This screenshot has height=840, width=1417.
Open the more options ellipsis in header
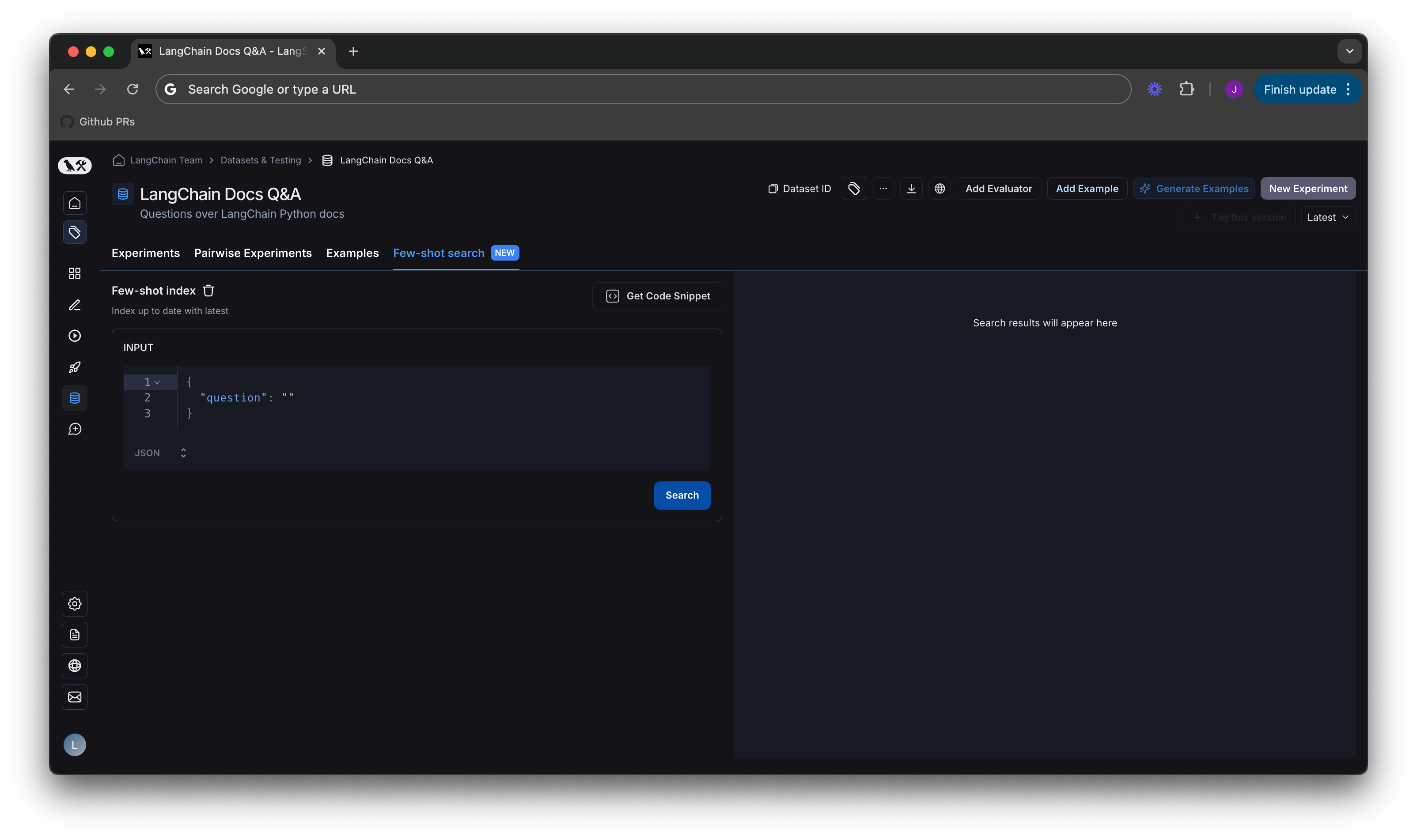pos(883,189)
